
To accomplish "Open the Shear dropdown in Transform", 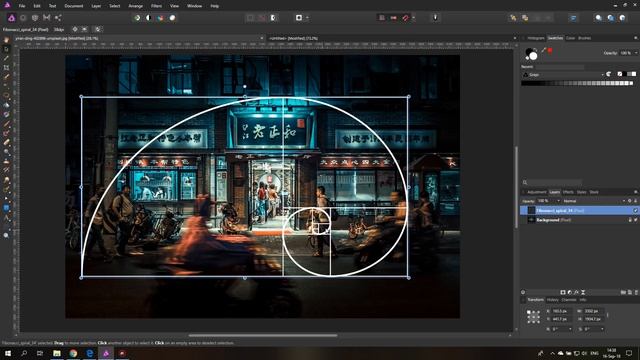I will click(602, 329).
